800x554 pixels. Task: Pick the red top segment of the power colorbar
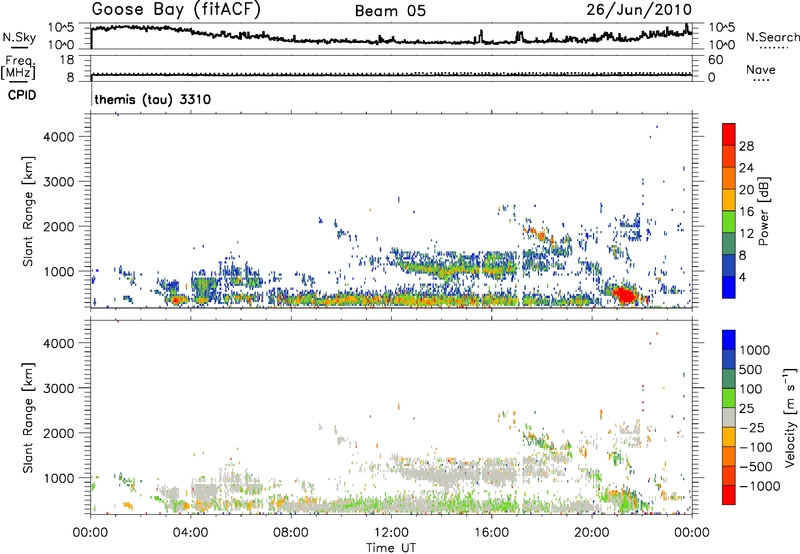pyautogui.click(x=729, y=134)
